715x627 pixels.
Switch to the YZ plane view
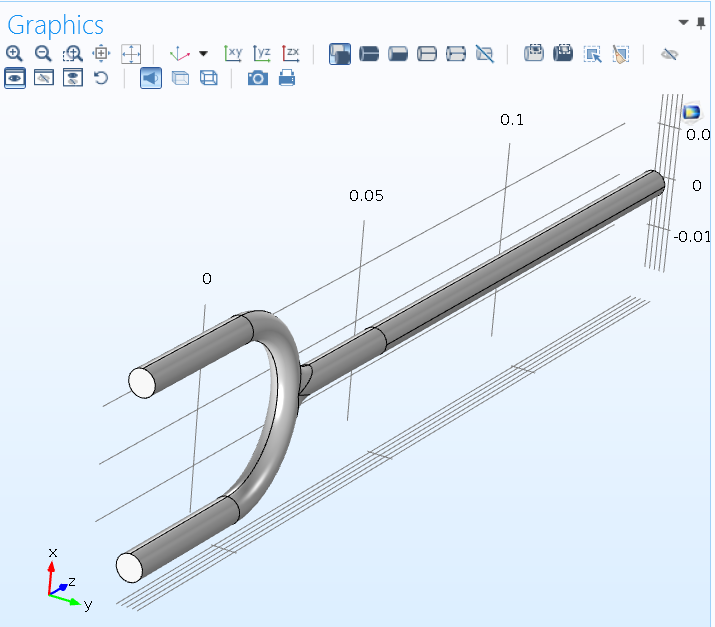coord(262,54)
